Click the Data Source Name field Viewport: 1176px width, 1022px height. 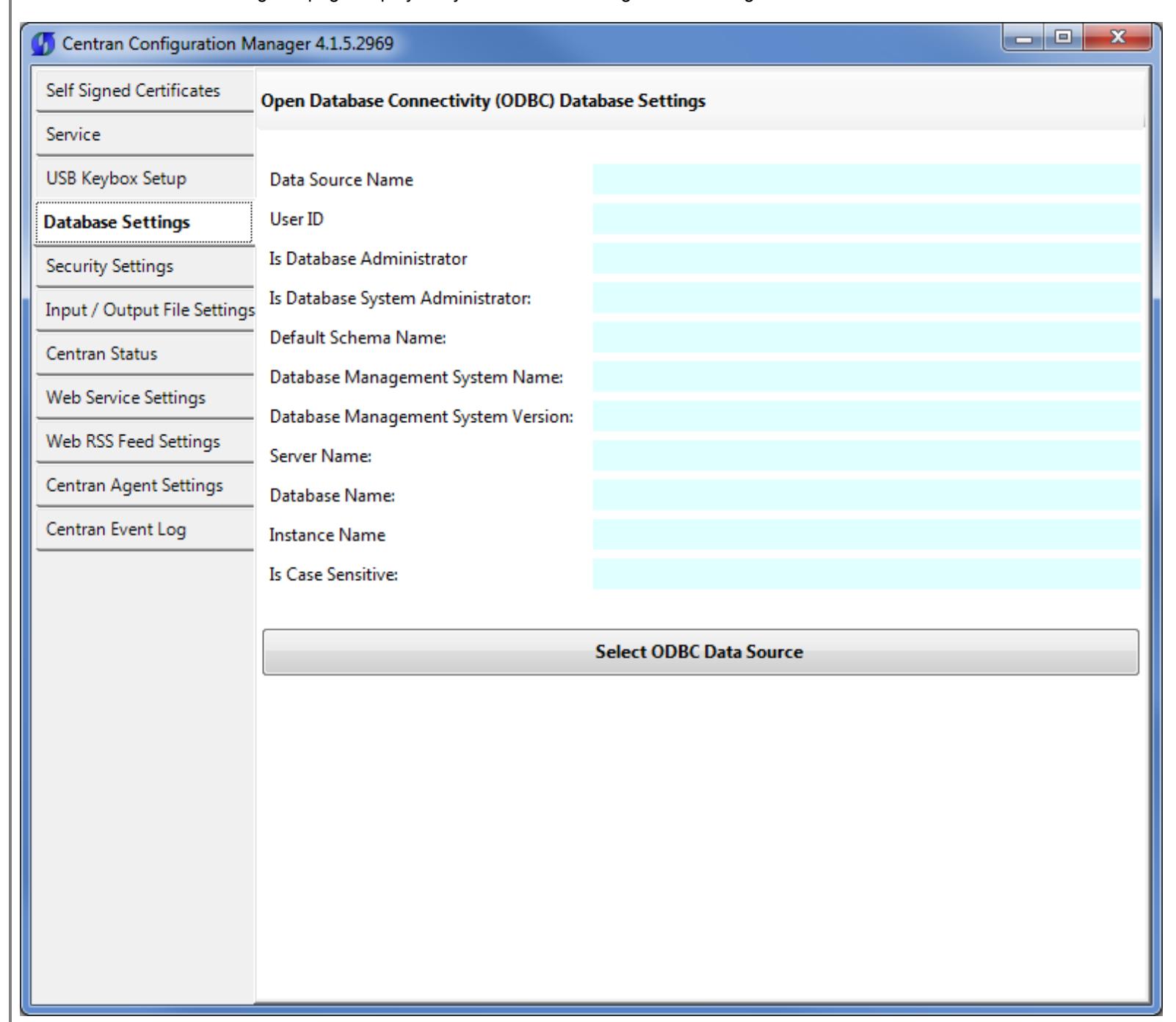(867, 179)
